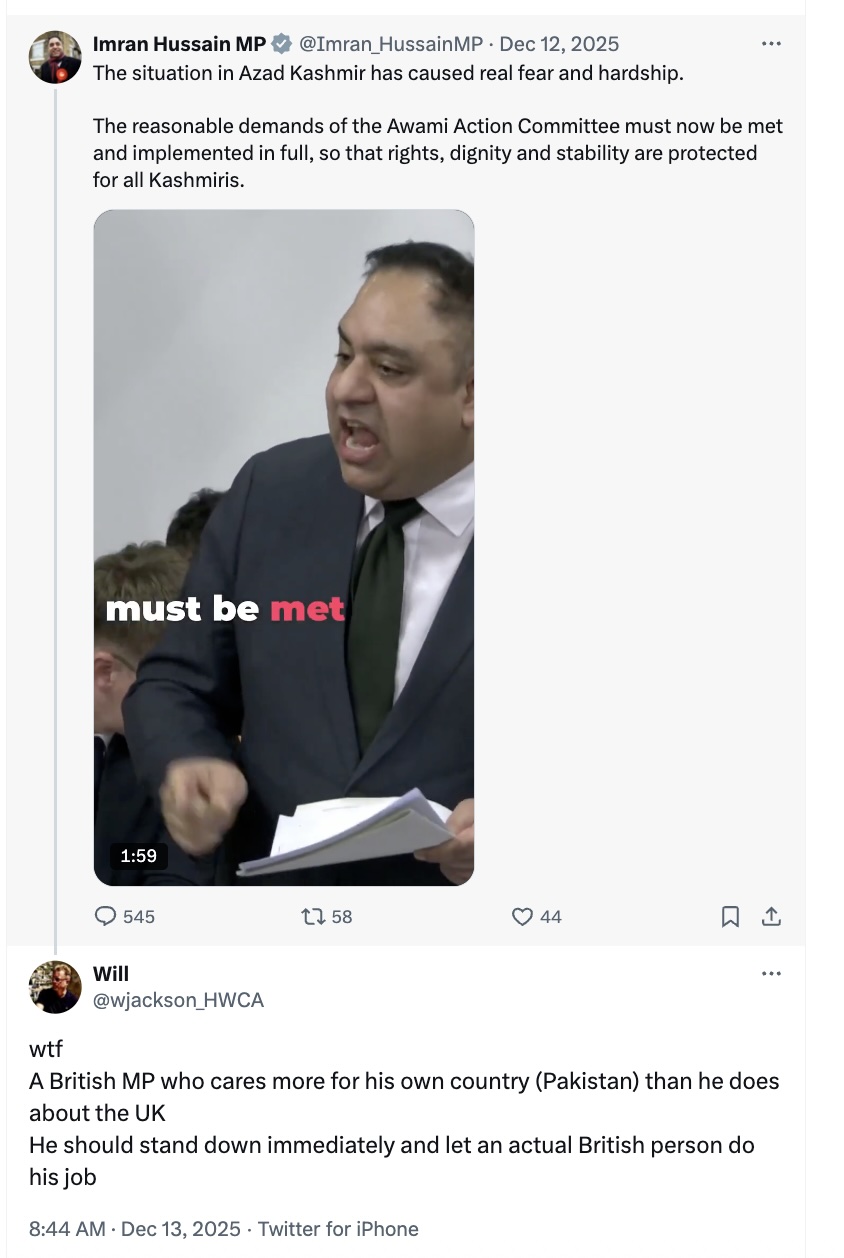Click the Twitter for iPhone source link
844x1258 pixels.
[338, 1229]
